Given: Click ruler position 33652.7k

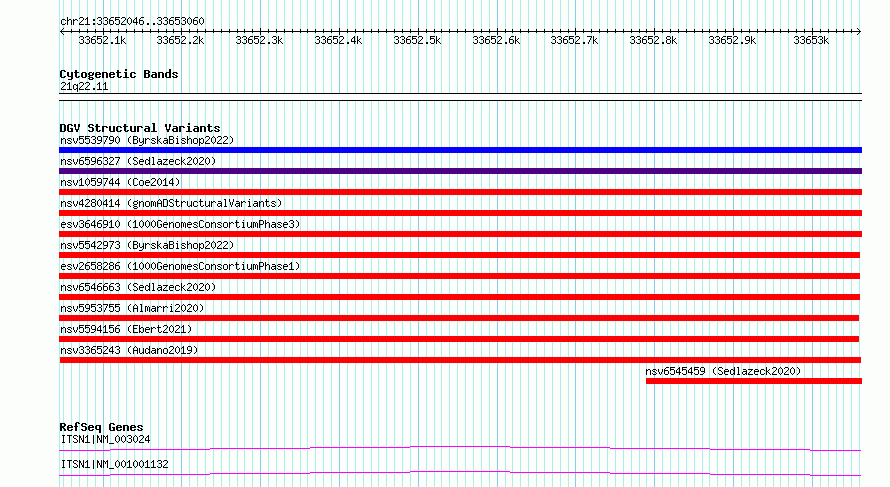Looking at the screenshot, I should click(x=574, y=40).
